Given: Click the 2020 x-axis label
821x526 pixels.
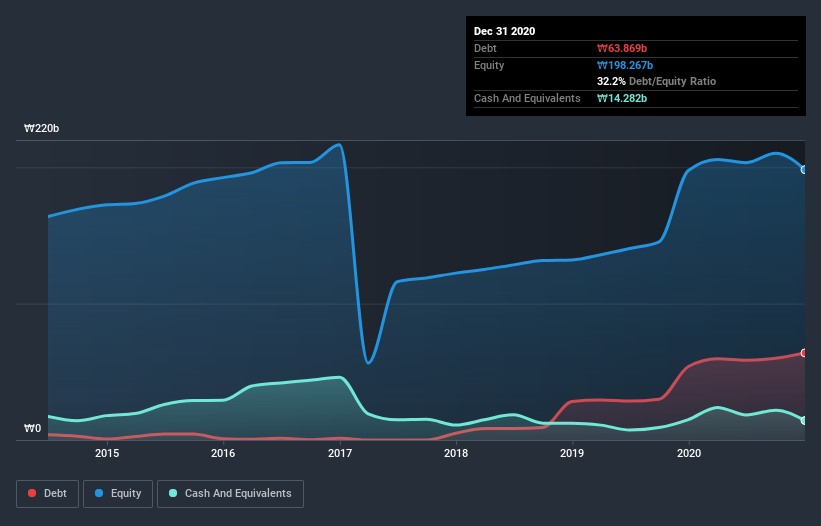Looking at the screenshot, I should [689, 453].
